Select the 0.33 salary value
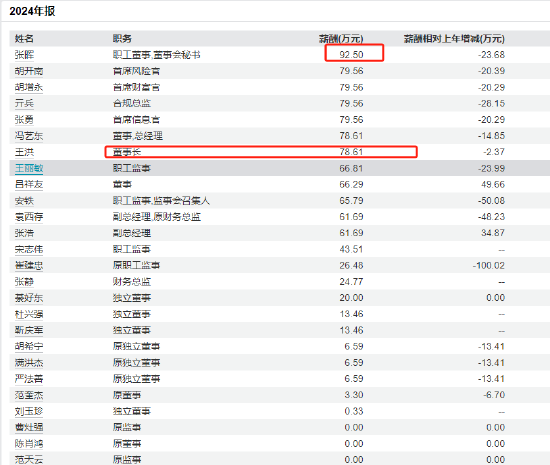Image resolution: width=550 pixels, height=465 pixels. [354, 411]
